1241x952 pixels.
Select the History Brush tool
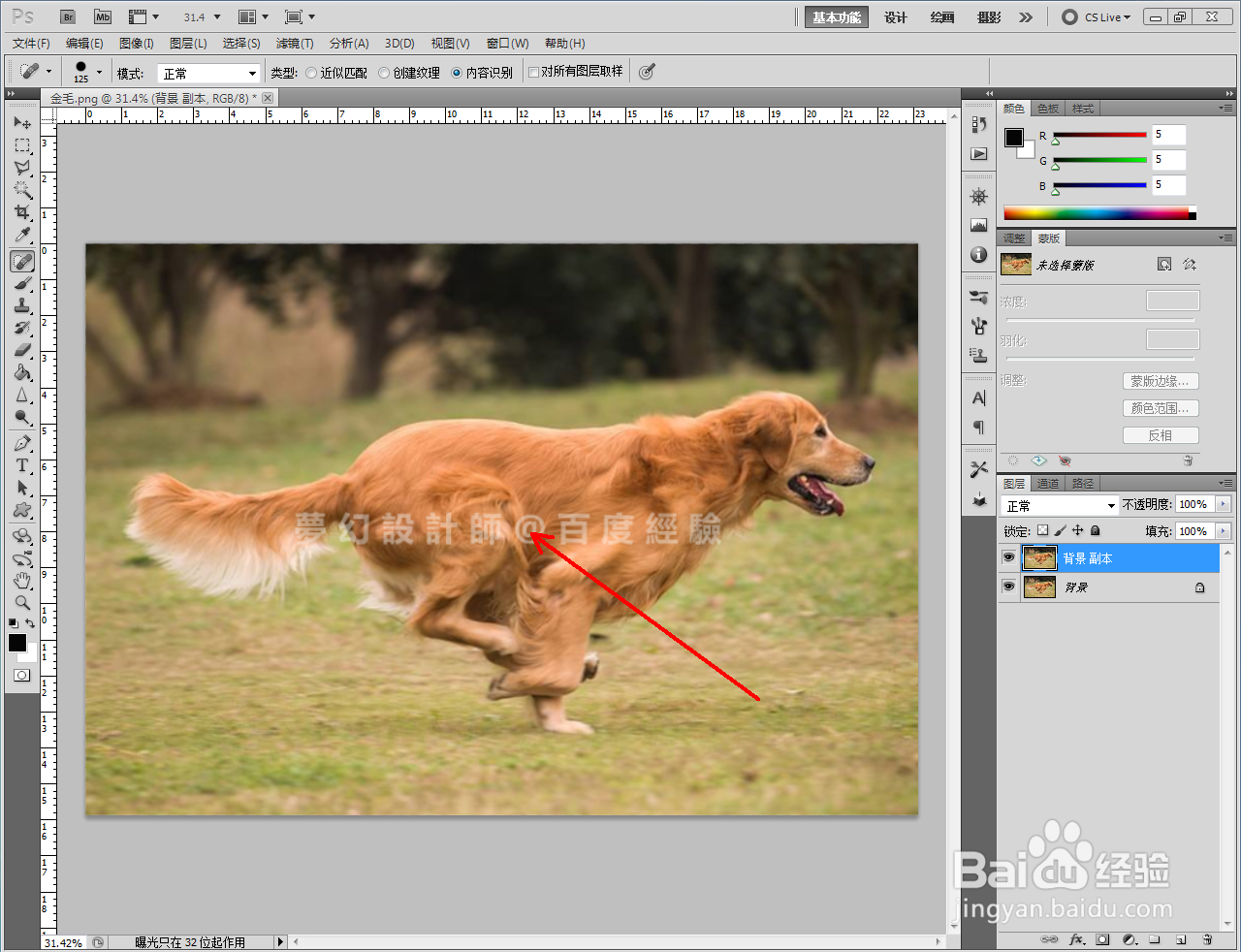22,328
